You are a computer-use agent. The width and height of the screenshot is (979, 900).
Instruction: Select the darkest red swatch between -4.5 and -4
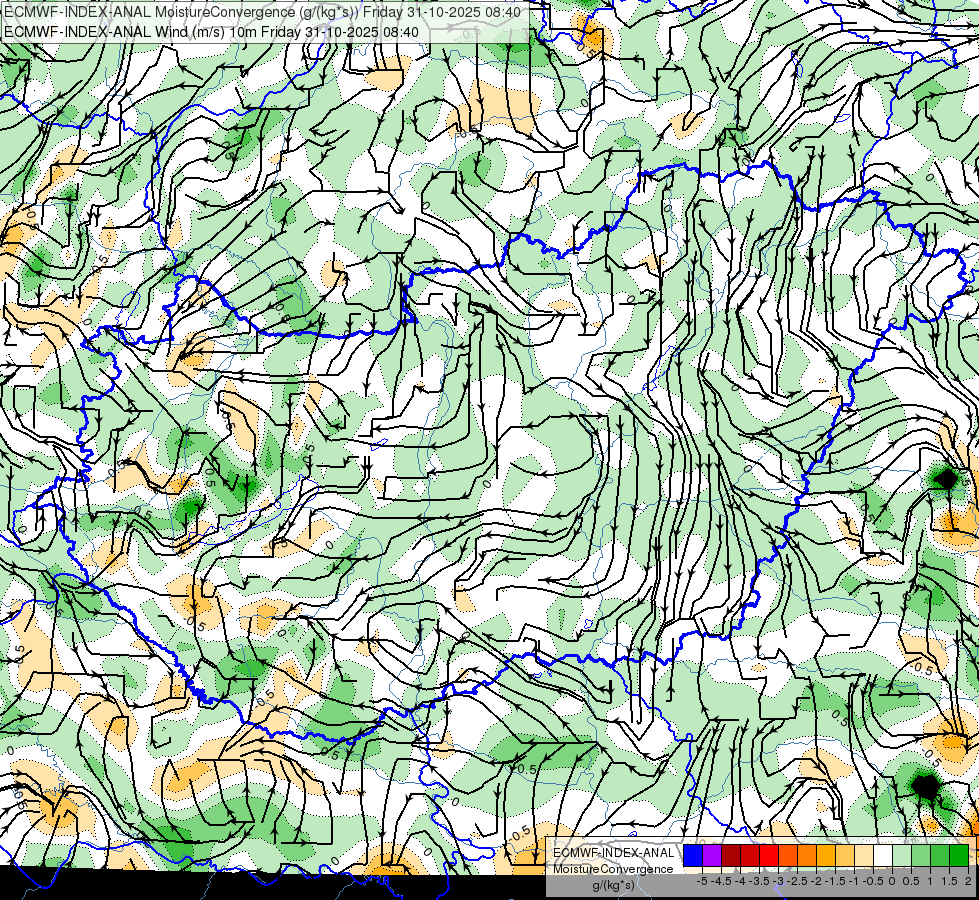(731, 855)
